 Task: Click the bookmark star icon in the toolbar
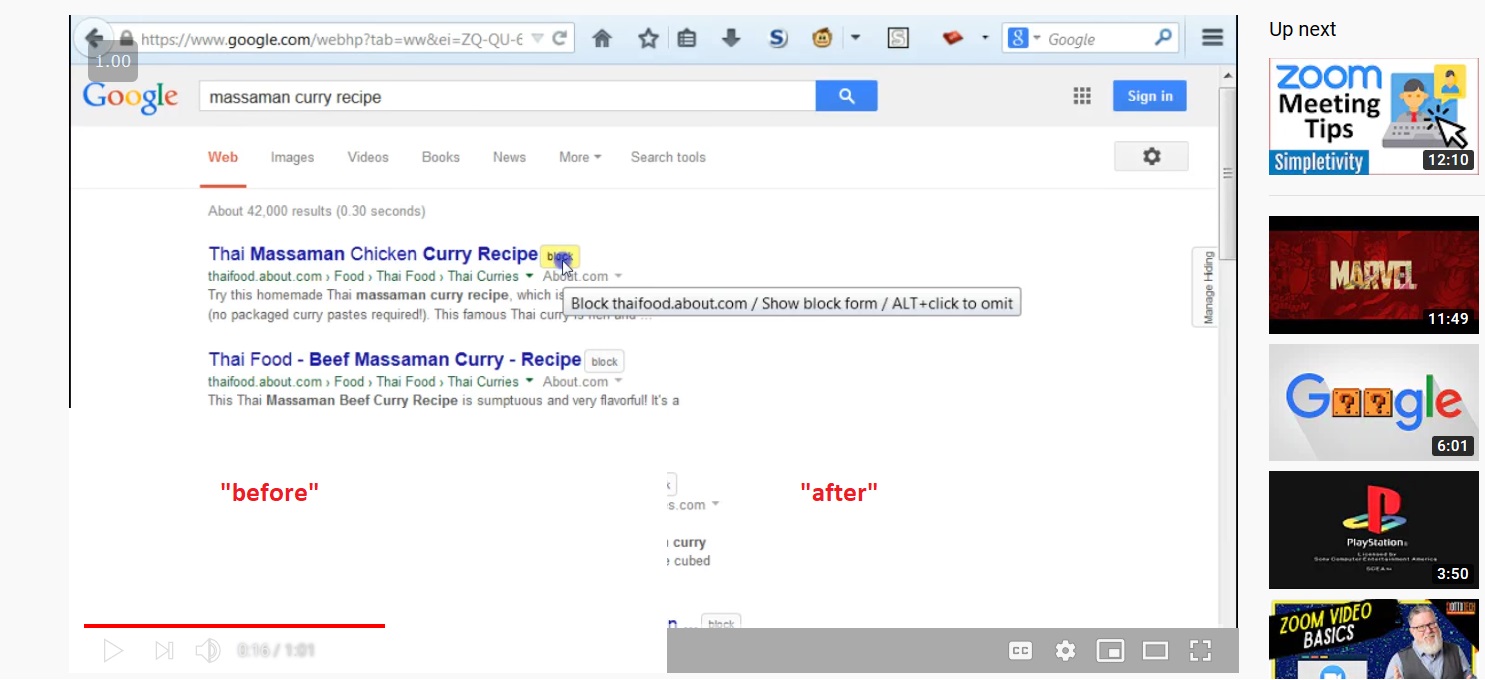[648, 37]
